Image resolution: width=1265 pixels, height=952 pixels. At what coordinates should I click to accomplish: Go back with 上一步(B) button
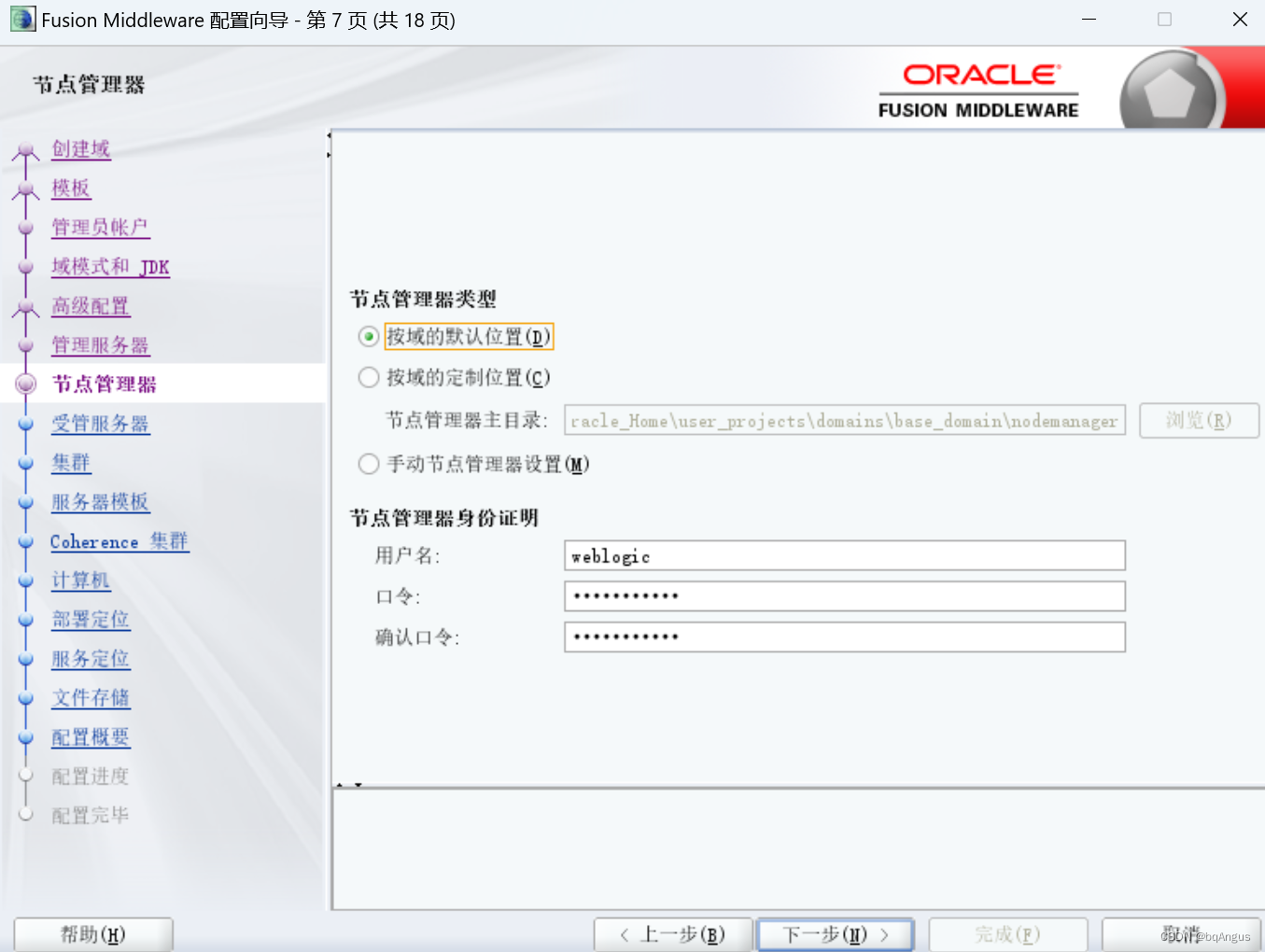tap(673, 934)
